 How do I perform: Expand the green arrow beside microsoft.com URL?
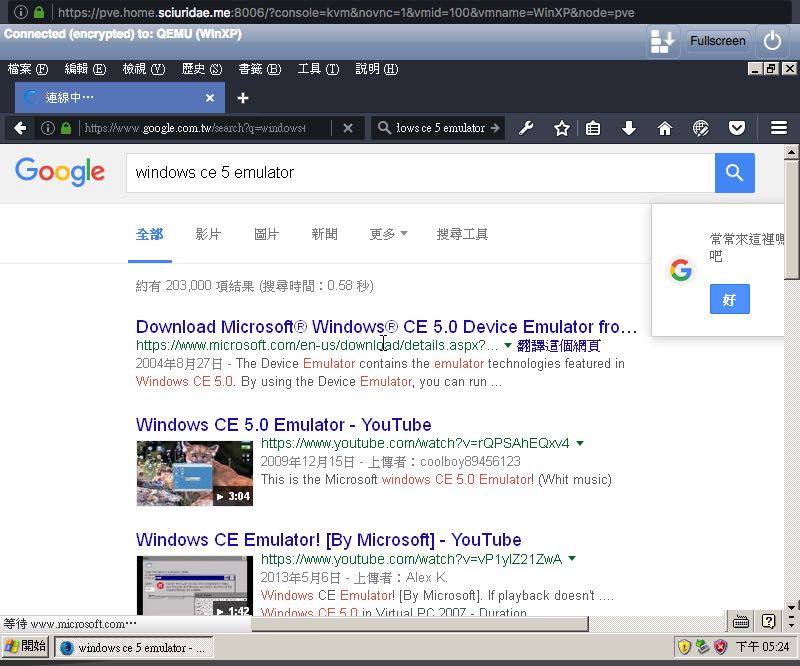pyautogui.click(x=508, y=346)
